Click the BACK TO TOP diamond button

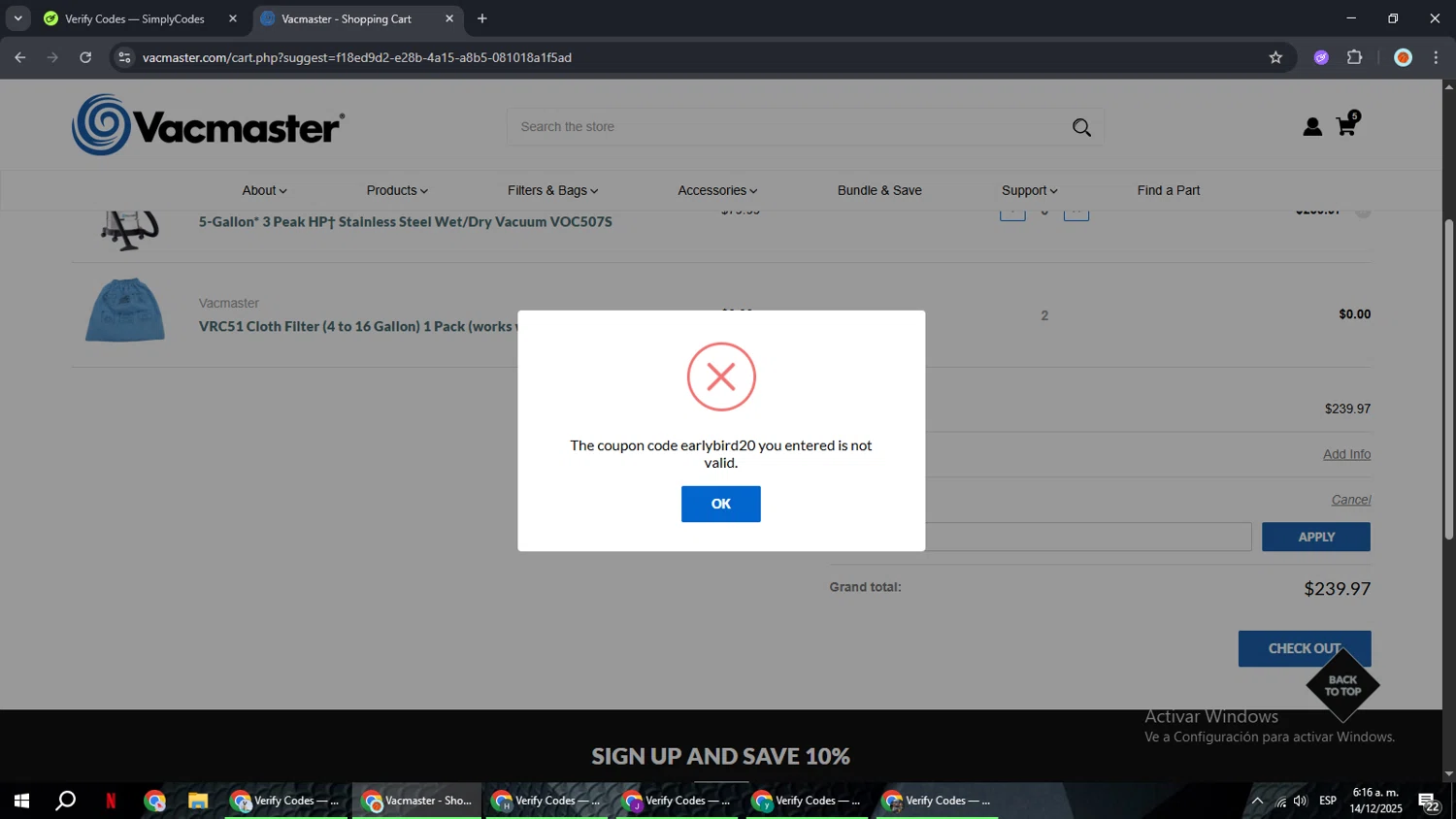[1342, 685]
